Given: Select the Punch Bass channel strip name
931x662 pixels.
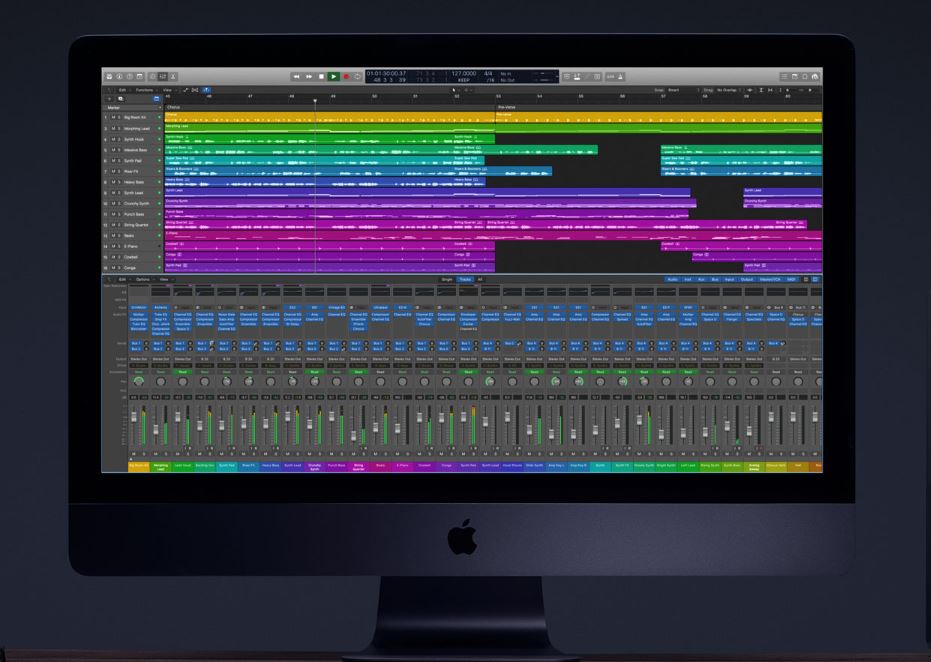Looking at the screenshot, I should click(336, 466).
